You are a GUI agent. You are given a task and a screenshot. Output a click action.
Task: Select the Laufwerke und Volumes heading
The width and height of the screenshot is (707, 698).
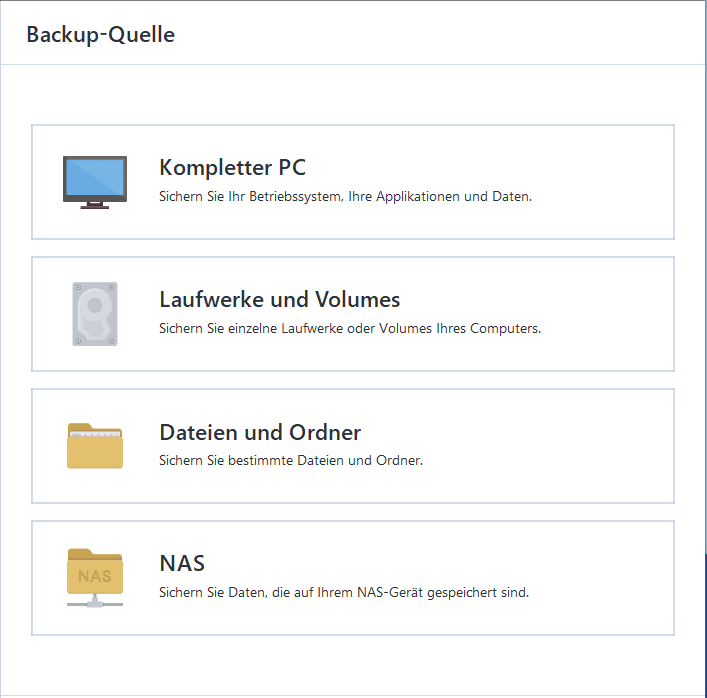[279, 299]
